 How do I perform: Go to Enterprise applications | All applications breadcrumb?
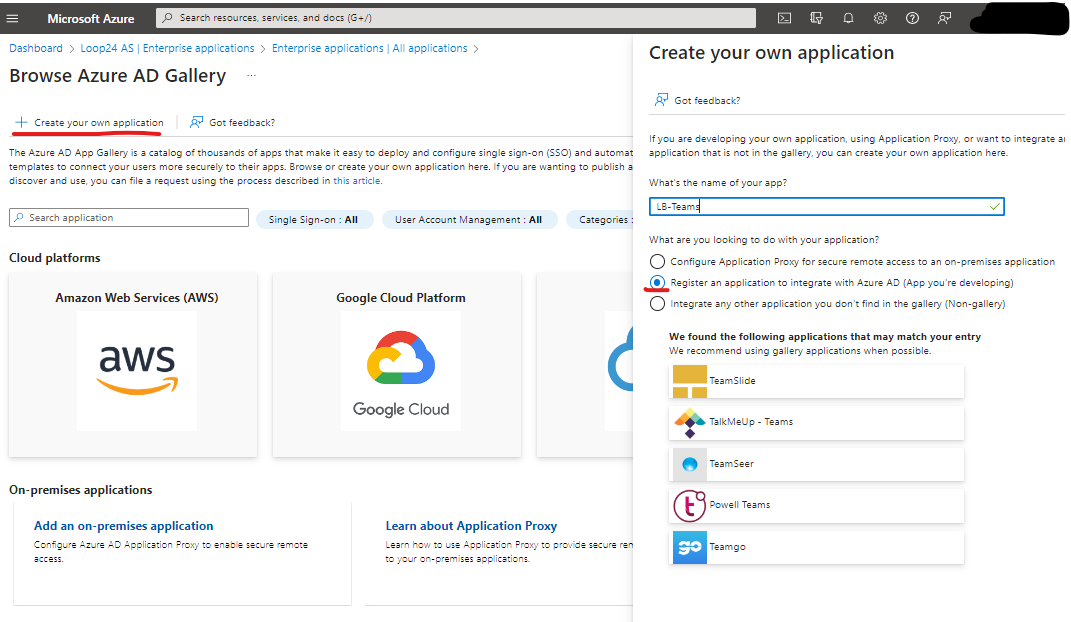point(370,48)
